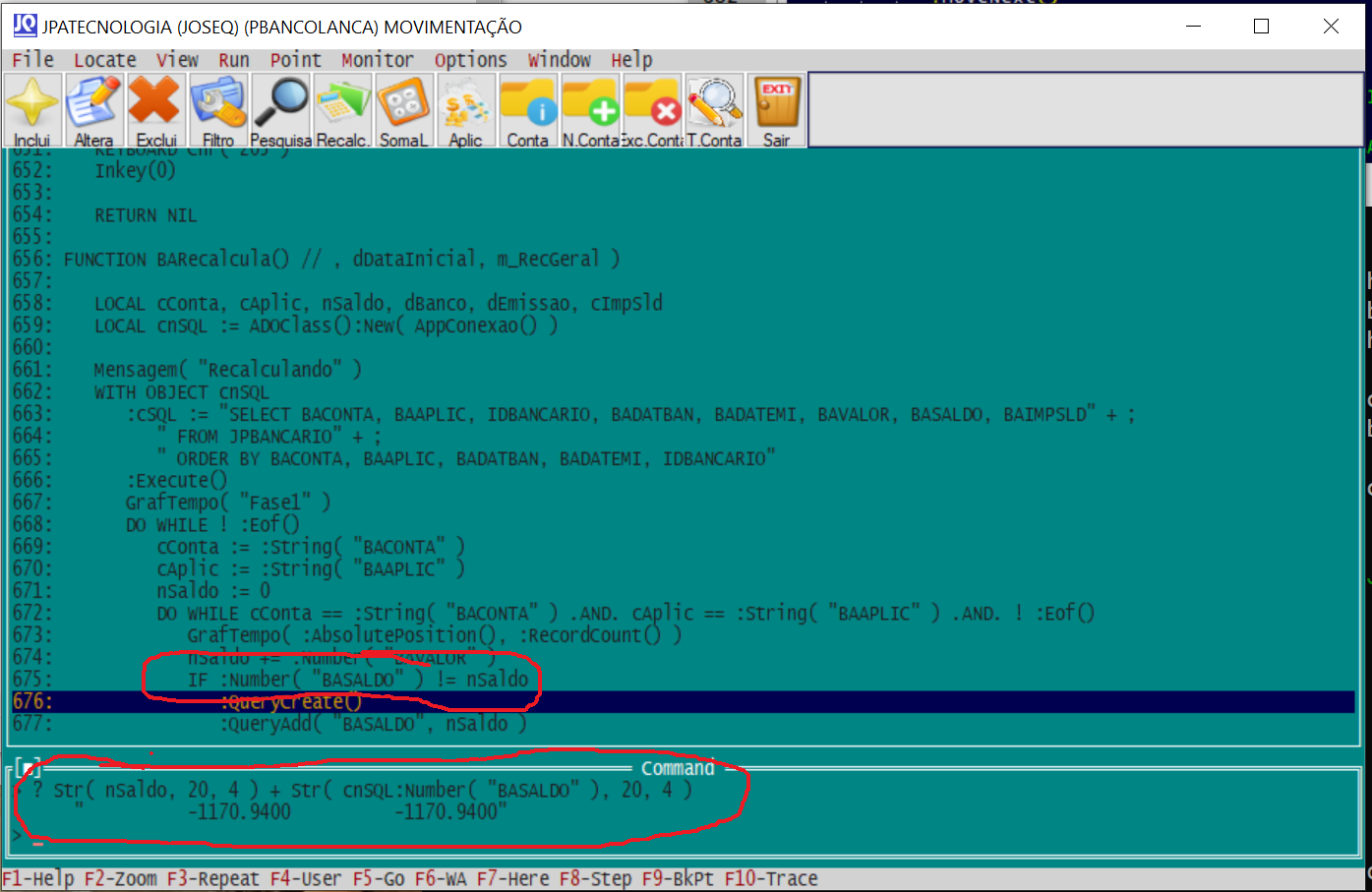Image resolution: width=1372 pixels, height=892 pixels.
Task: Click F3-Repeat in the function key bar
Action: [212, 878]
